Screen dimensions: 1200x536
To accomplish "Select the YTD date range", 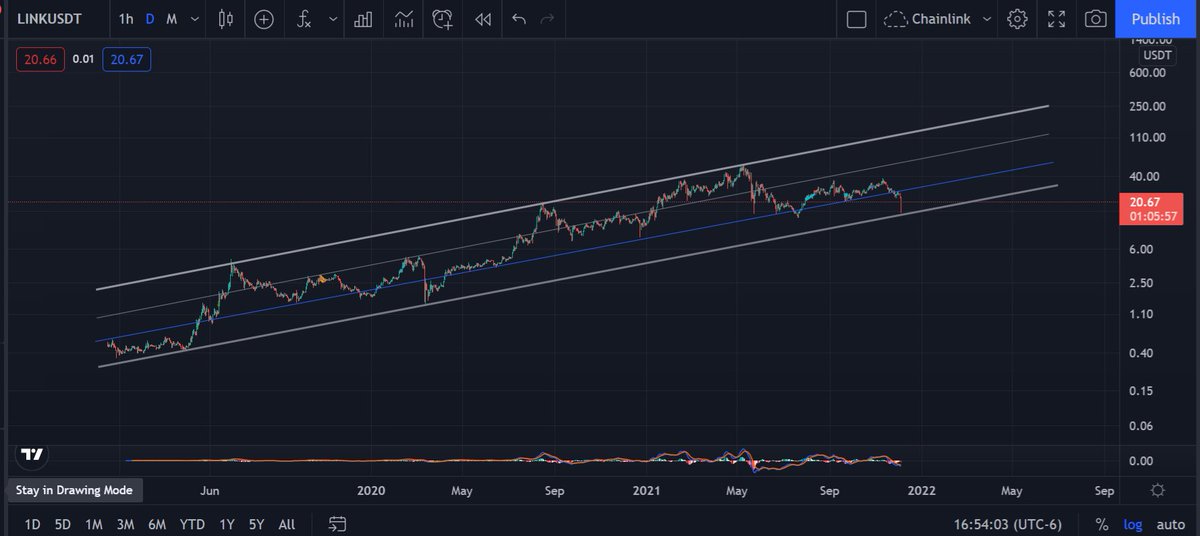I will coord(192,524).
